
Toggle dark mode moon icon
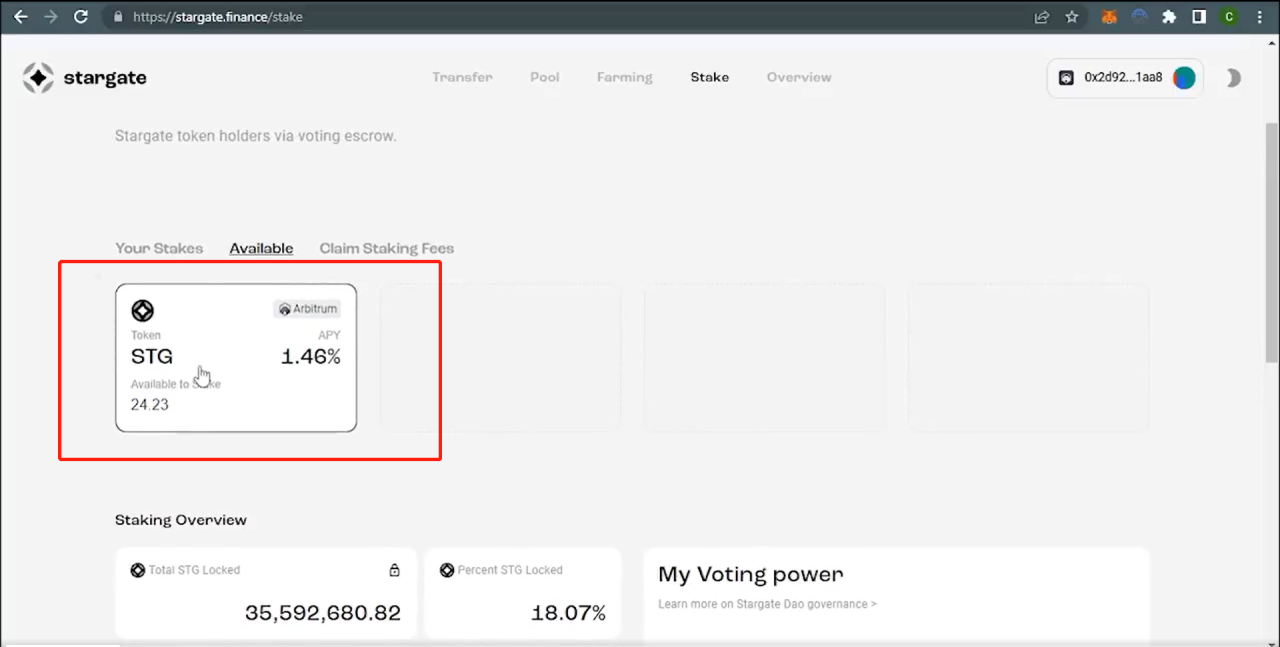tap(1234, 78)
